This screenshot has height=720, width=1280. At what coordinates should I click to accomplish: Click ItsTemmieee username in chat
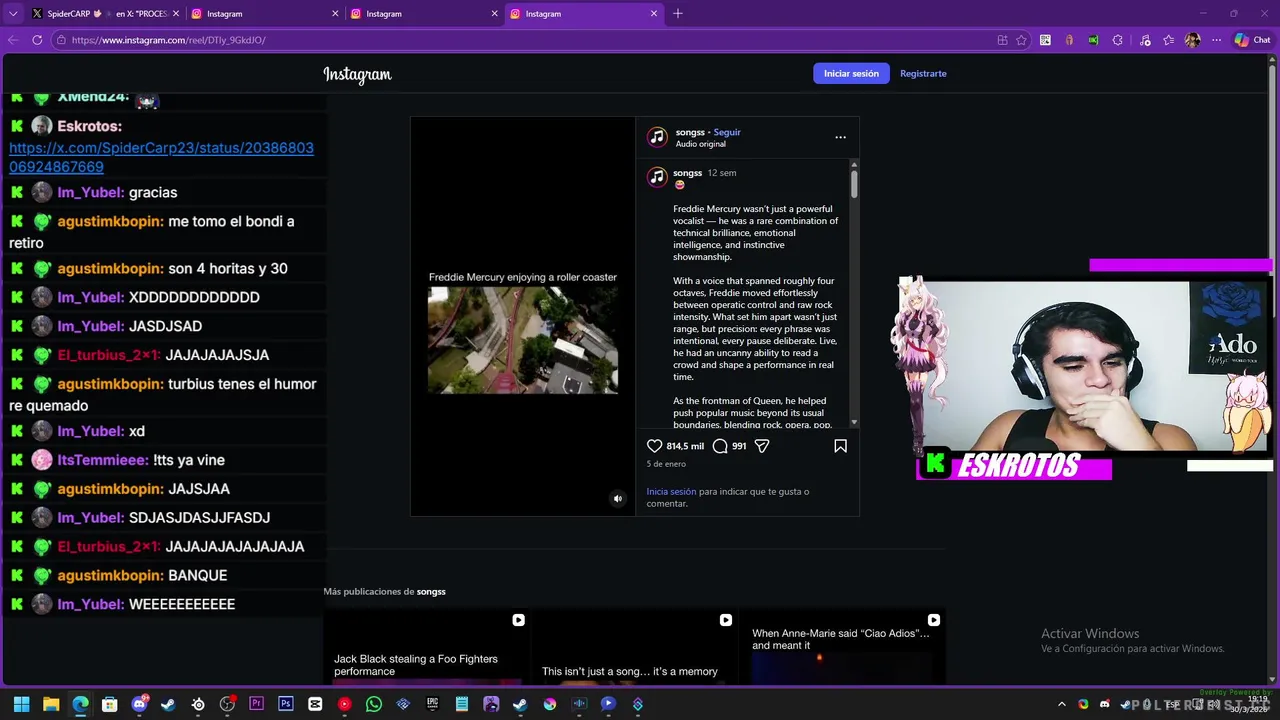[103, 460]
